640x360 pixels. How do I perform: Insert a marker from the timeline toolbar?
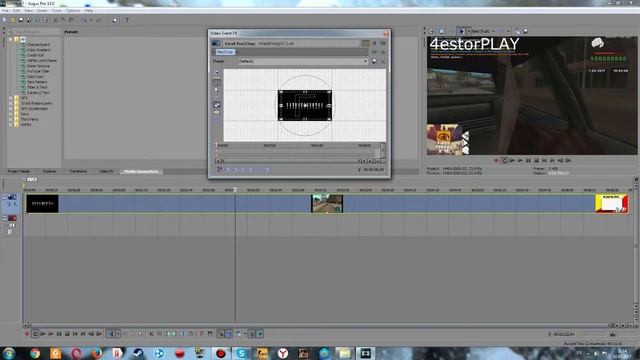coord(202,334)
